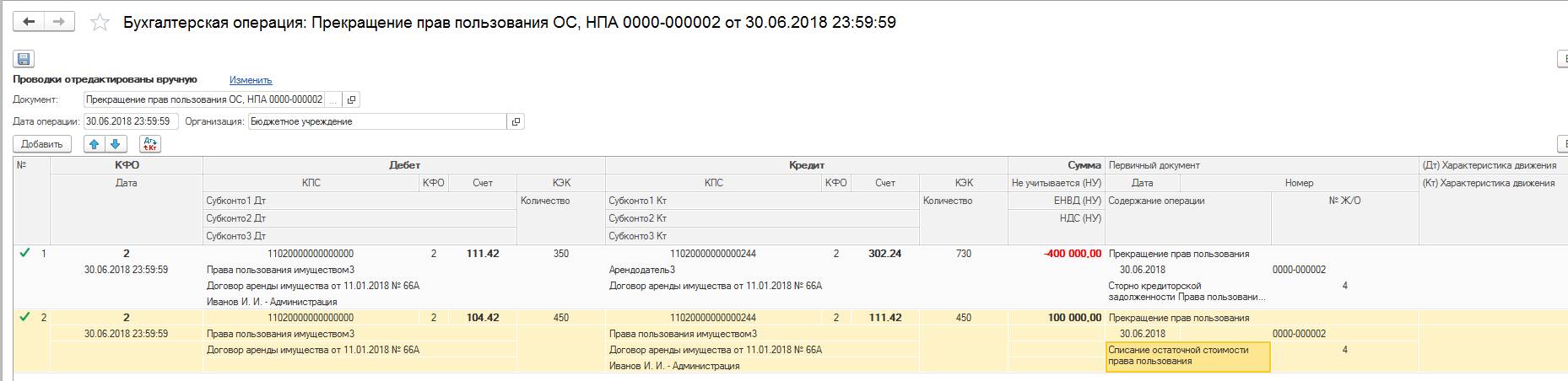
Task: Open the Документ field link icon
Action: (x=352, y=99)
